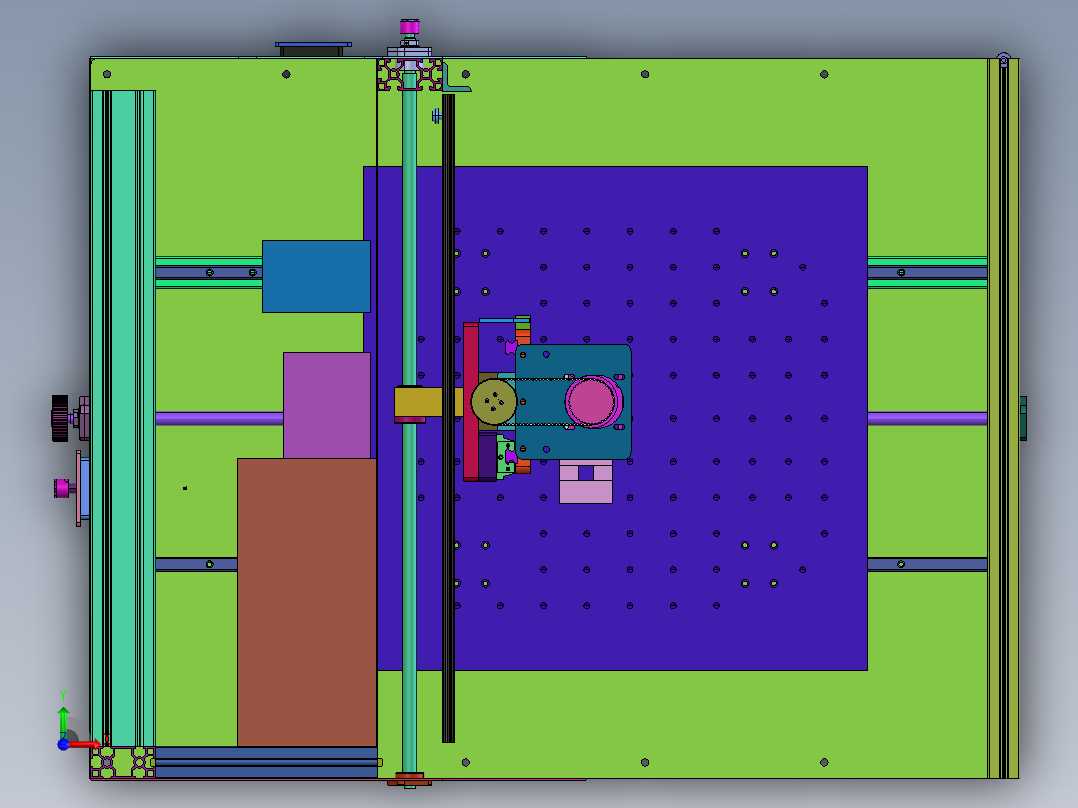Select the lower left gray-blue rail
Image resolution: width=1078 pixels, height=808 pixels.
[197, 565]
